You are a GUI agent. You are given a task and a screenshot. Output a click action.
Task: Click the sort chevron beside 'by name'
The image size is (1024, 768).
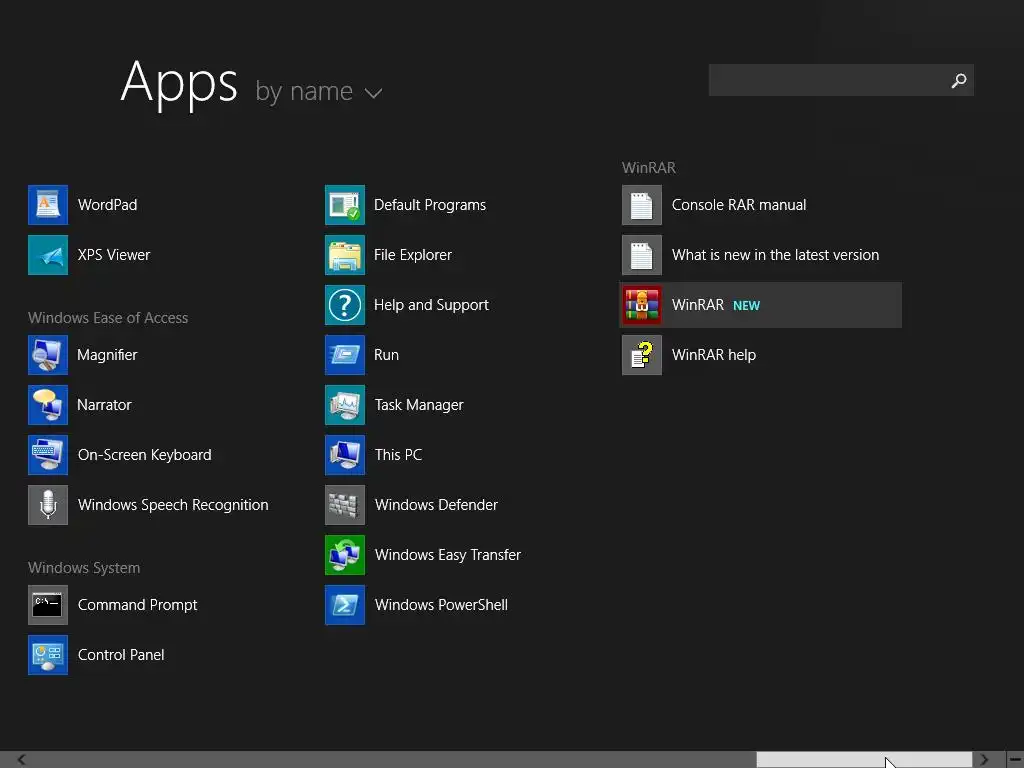click(374, 94)
